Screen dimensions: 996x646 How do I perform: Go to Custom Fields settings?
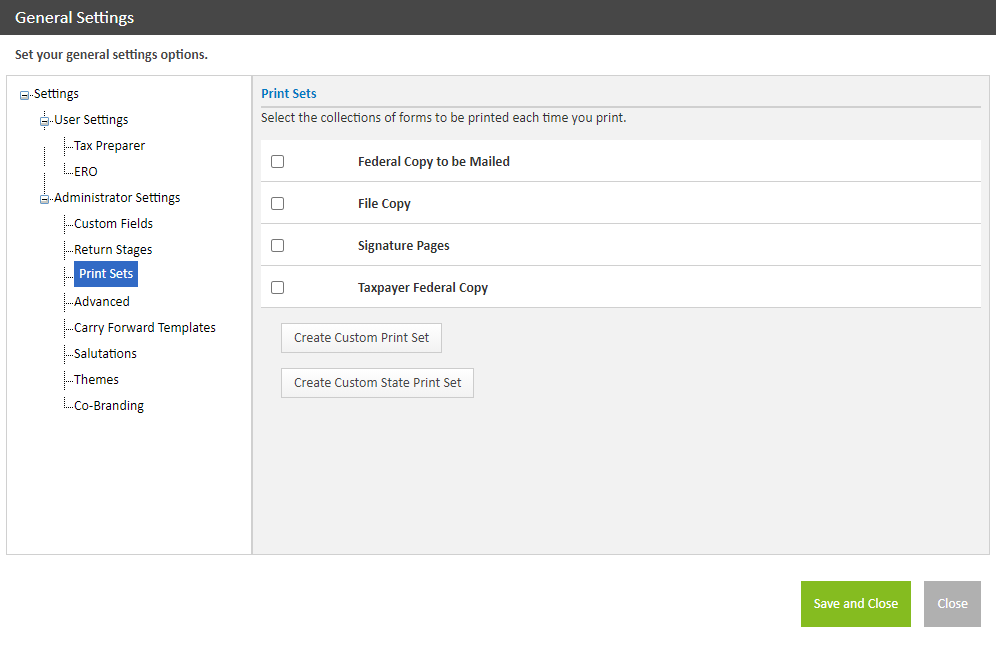(x=113, y=224)
